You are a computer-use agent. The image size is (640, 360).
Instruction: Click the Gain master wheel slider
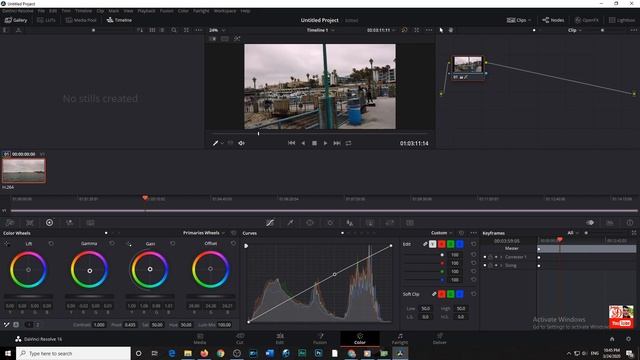coord(150,296)
